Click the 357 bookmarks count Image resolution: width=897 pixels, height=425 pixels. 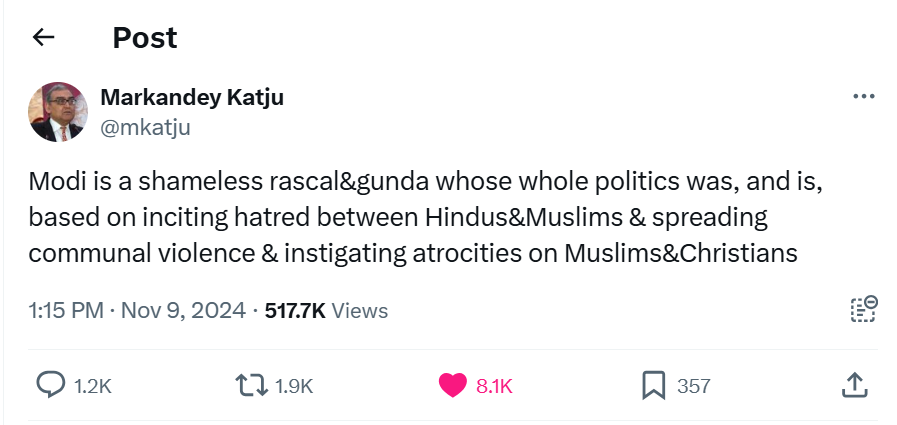(x=694, y=386)
